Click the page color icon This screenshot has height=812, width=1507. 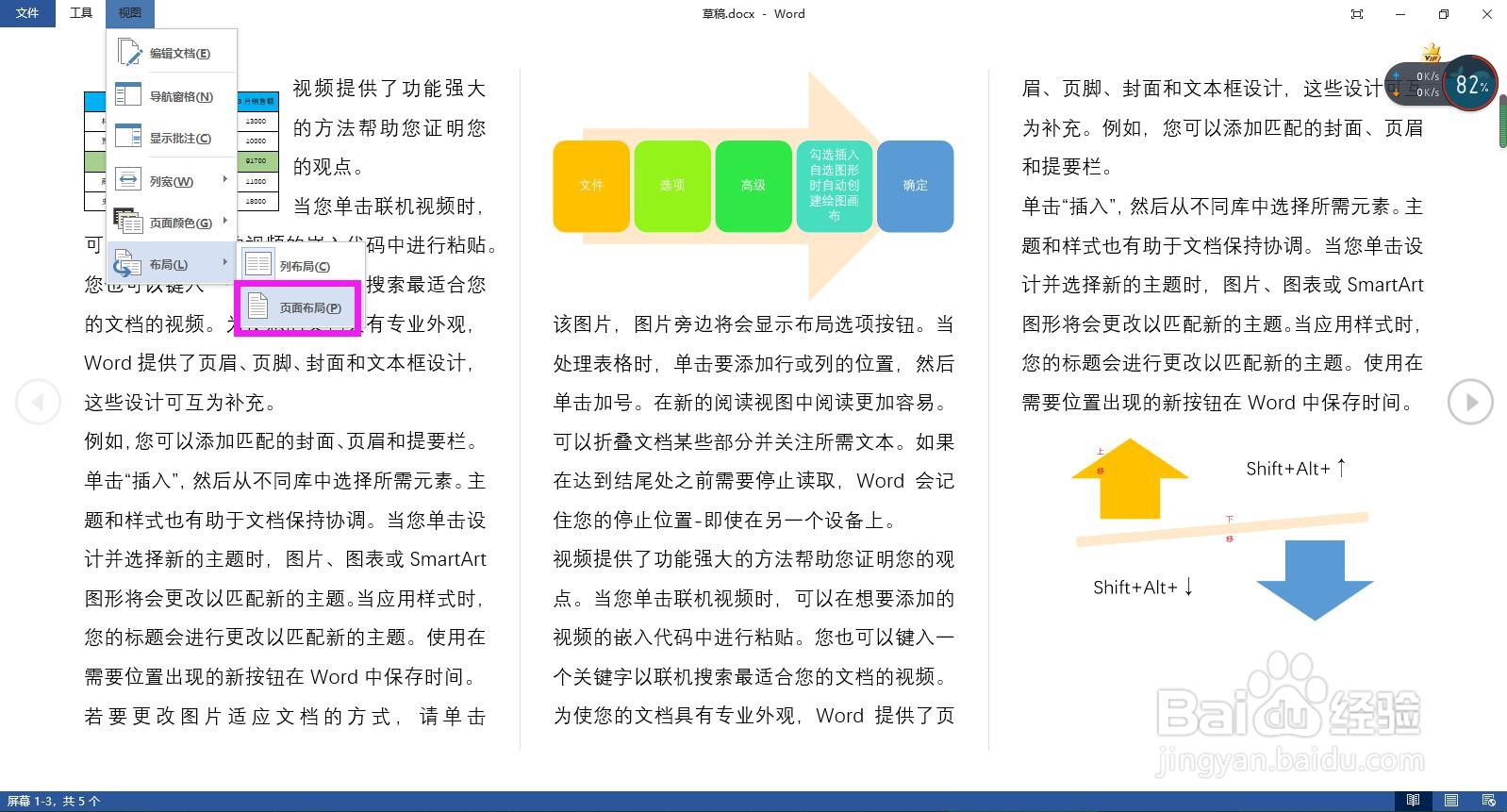[x=127, y=222]
